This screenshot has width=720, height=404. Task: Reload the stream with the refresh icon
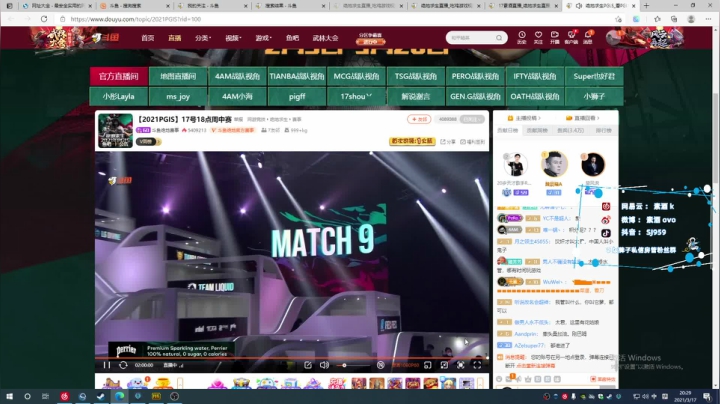pyautogui.click(x=123, y=365)
